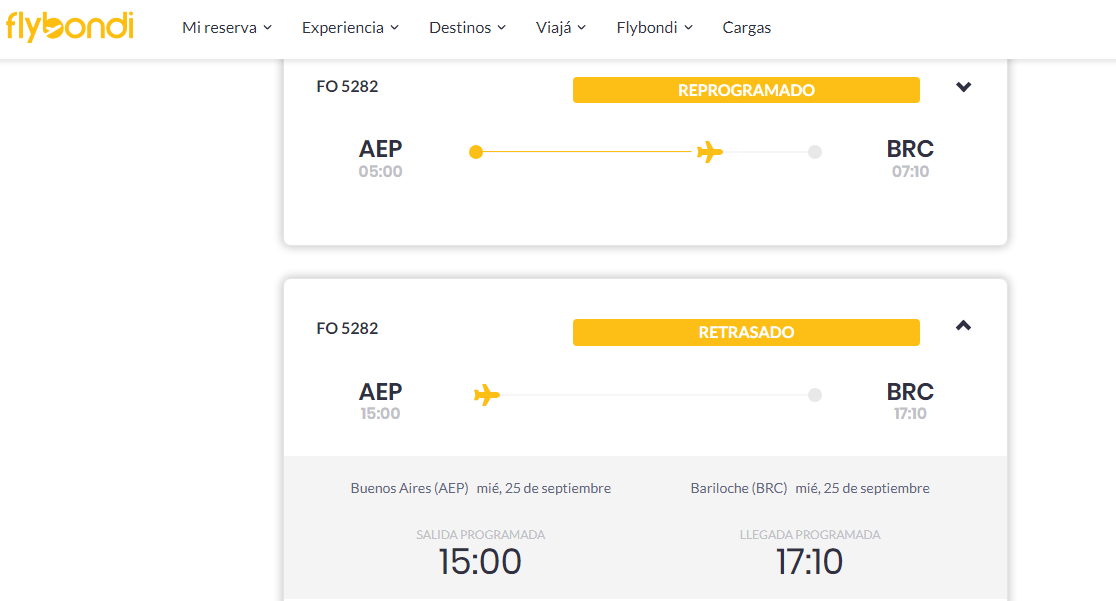Click the Flybondi logo

click(x=69, y=27)
